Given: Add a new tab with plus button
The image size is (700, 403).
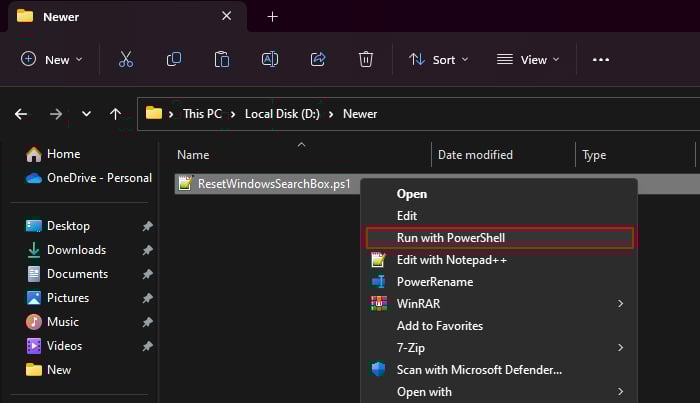Looking at the screenshot, I should point(272,17).
